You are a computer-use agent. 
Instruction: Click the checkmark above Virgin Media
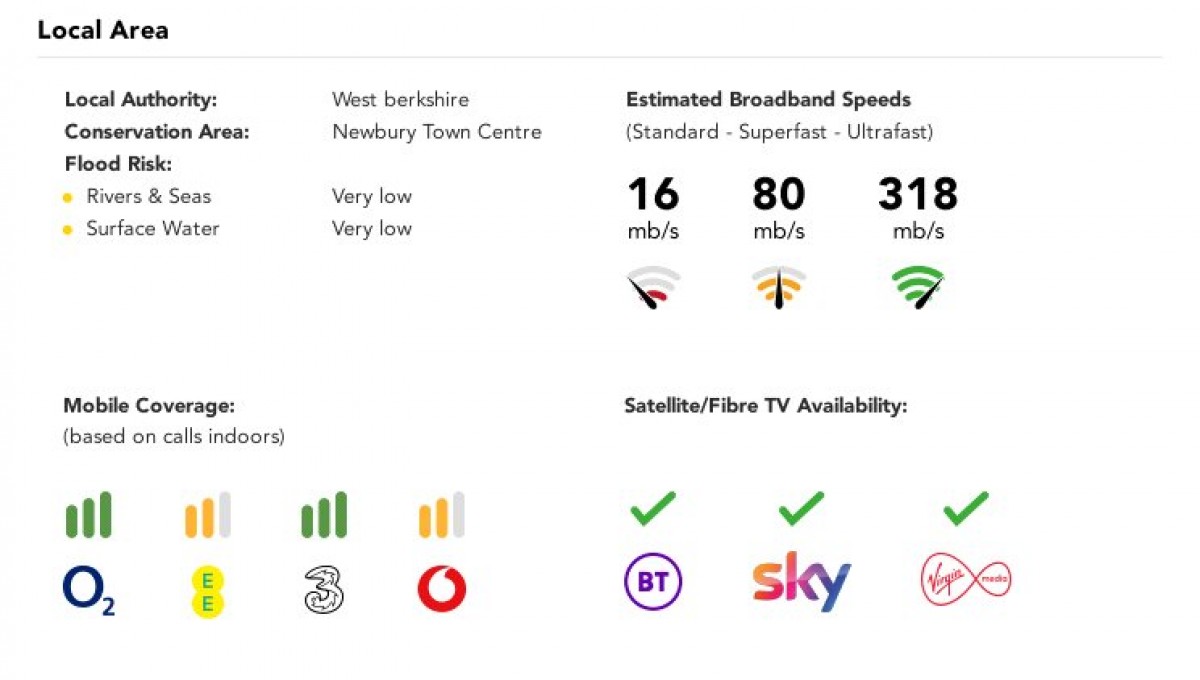(965, 508)
